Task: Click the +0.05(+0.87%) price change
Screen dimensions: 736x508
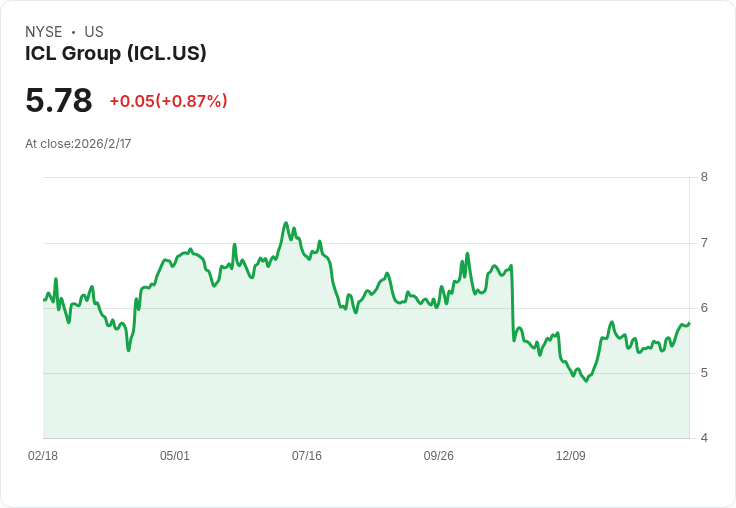Action: coord(168,101)
